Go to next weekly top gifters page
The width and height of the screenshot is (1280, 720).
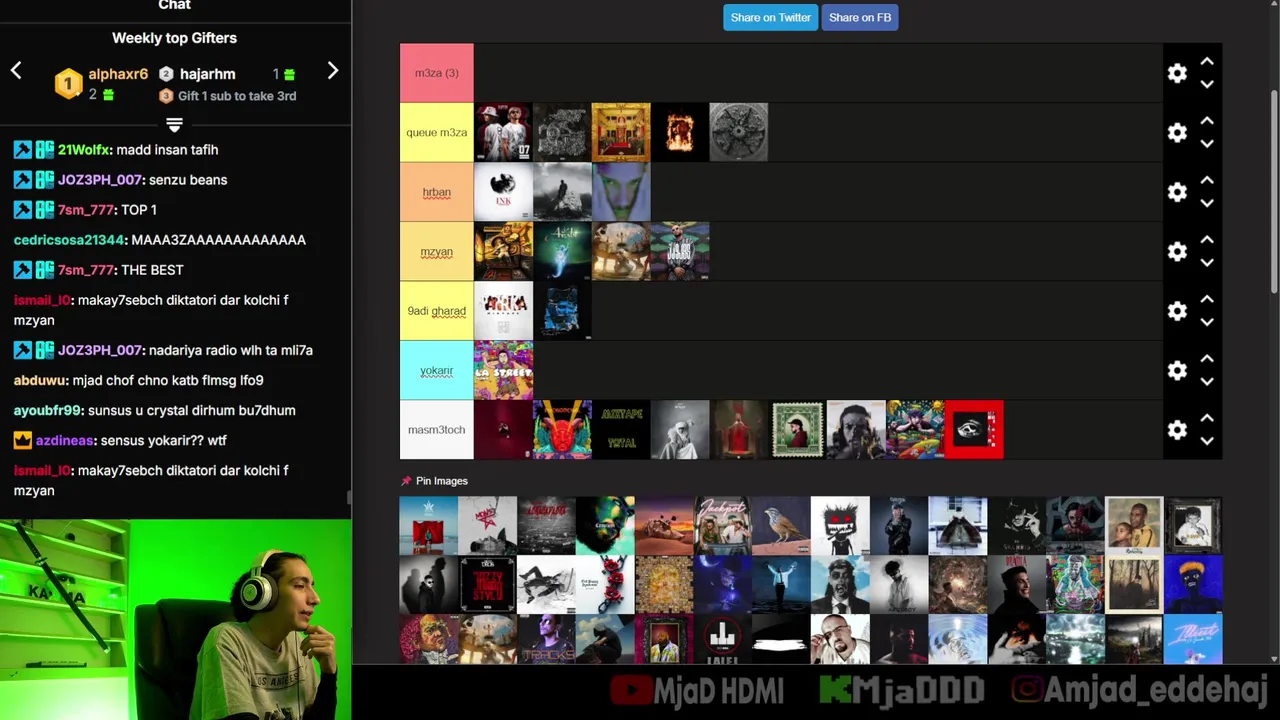333,71
